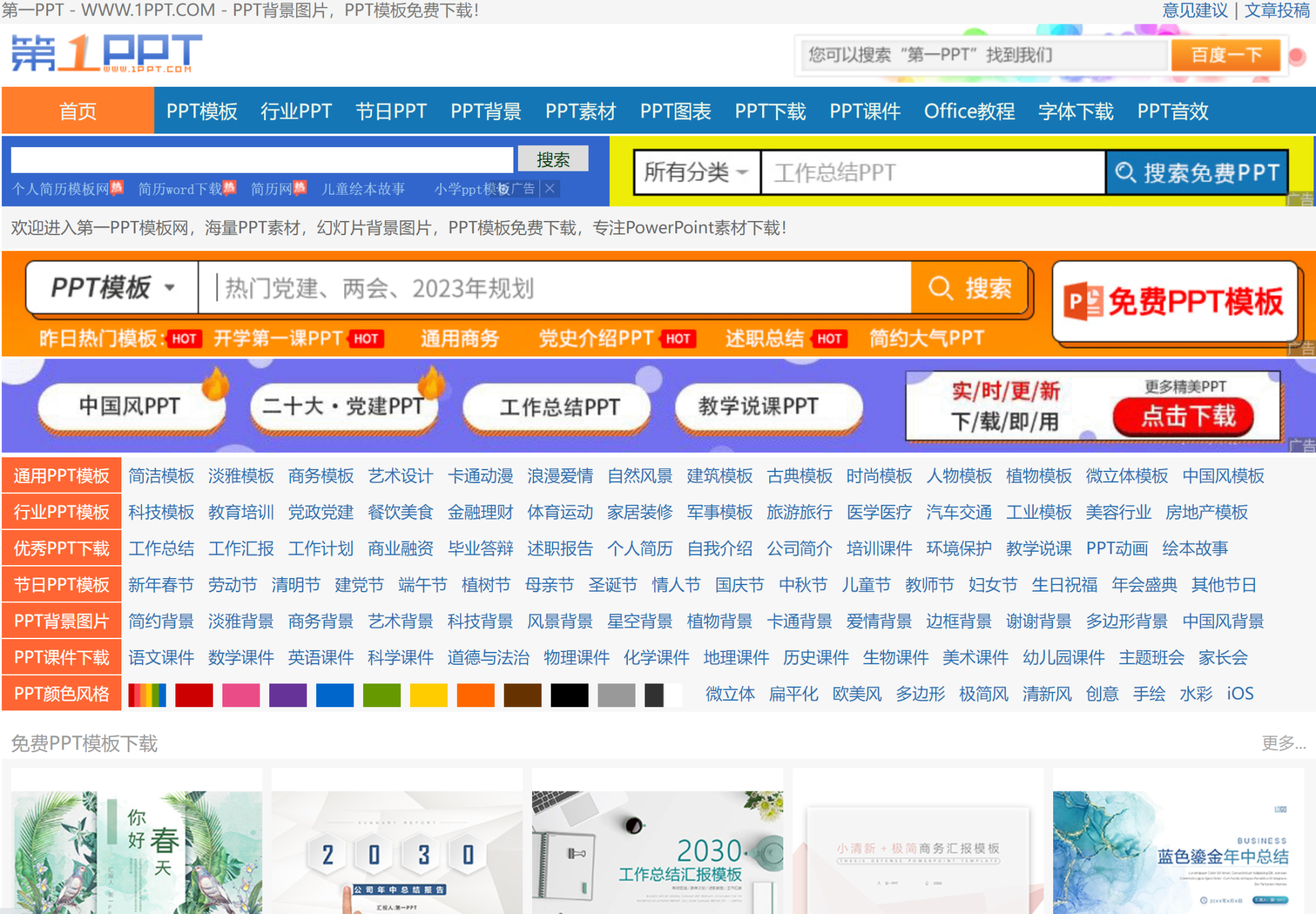Open the 字体下载 menu item
Viewport: 1316px width, 914px height.
click(1076, 111)
